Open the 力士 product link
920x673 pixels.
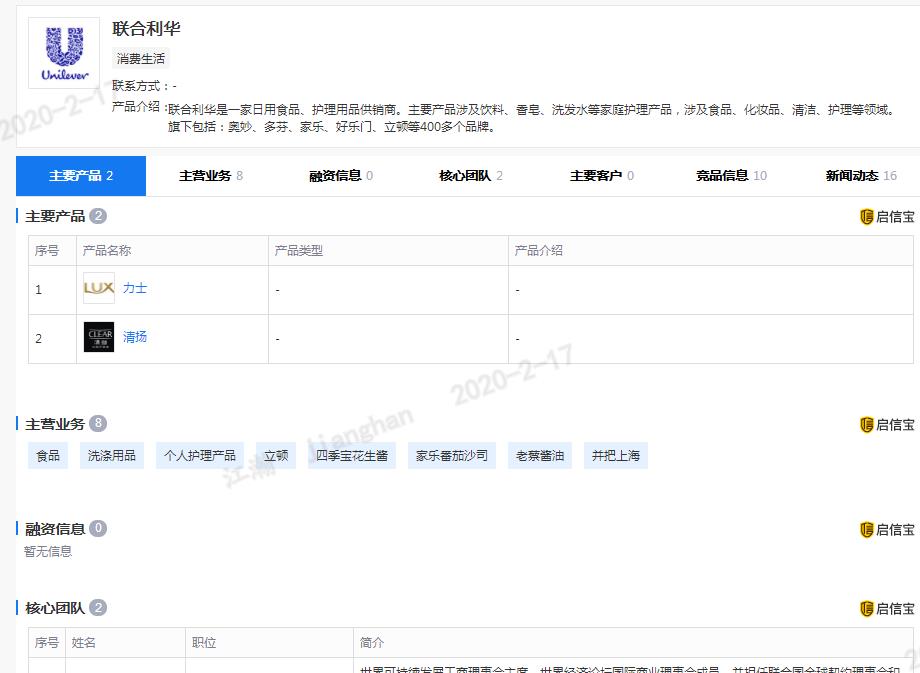pyautogui.click(x=135, y=288)
